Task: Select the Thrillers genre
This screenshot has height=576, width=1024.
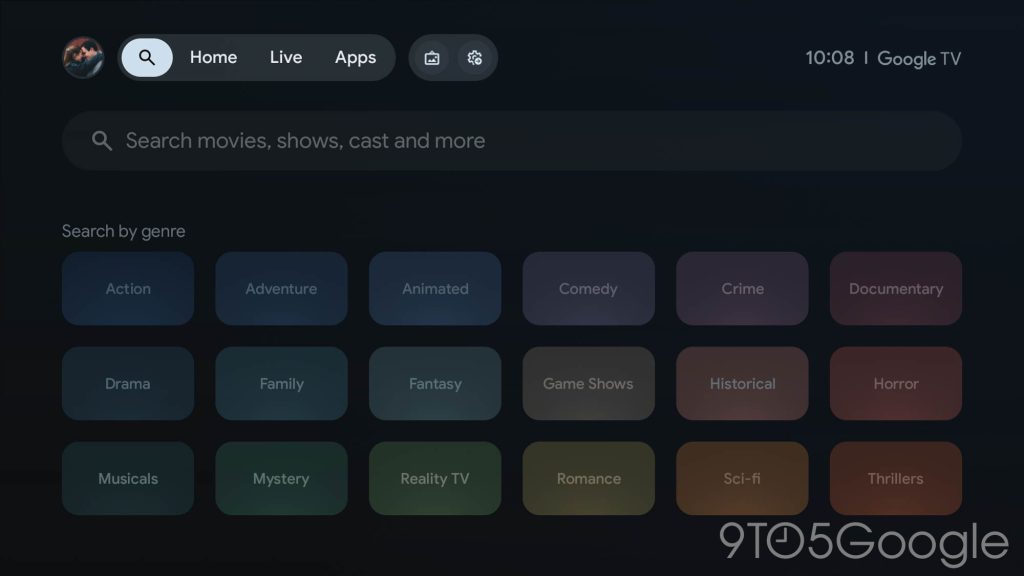Action: coord(895,479)
